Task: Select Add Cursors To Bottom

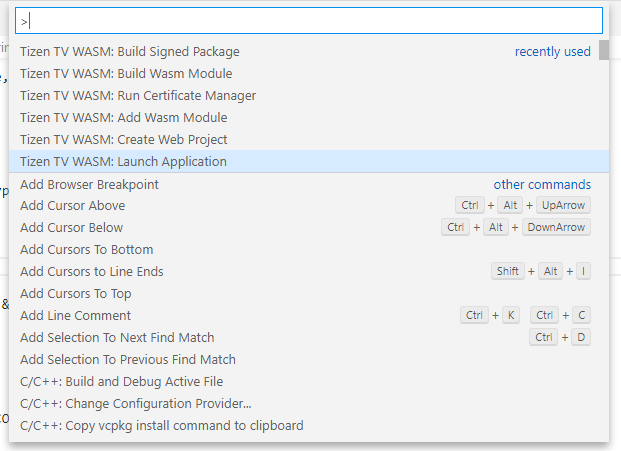Action: [x=309, y=249]
